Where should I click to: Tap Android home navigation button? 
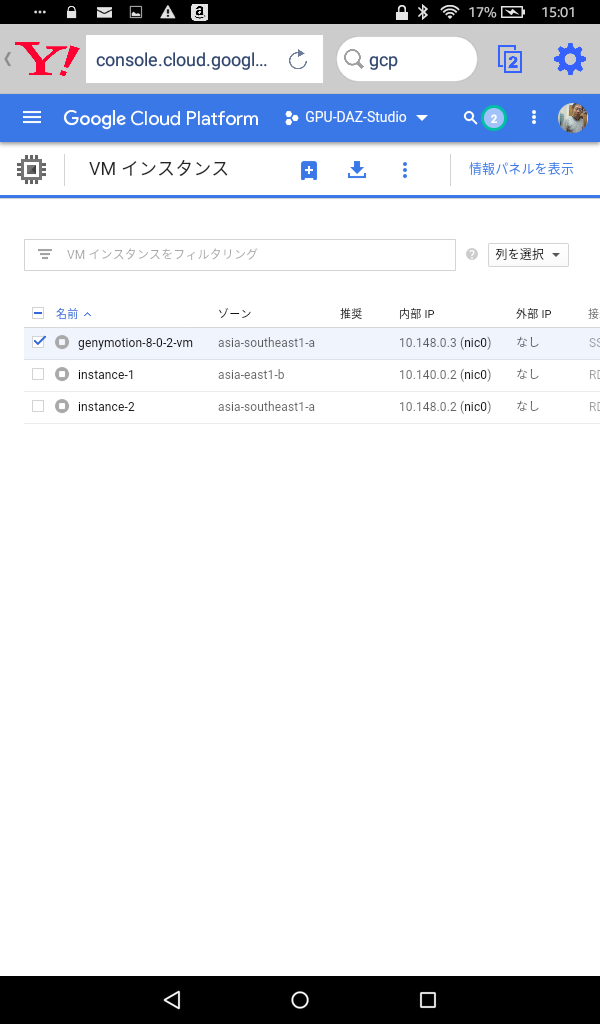click(300, 999)
